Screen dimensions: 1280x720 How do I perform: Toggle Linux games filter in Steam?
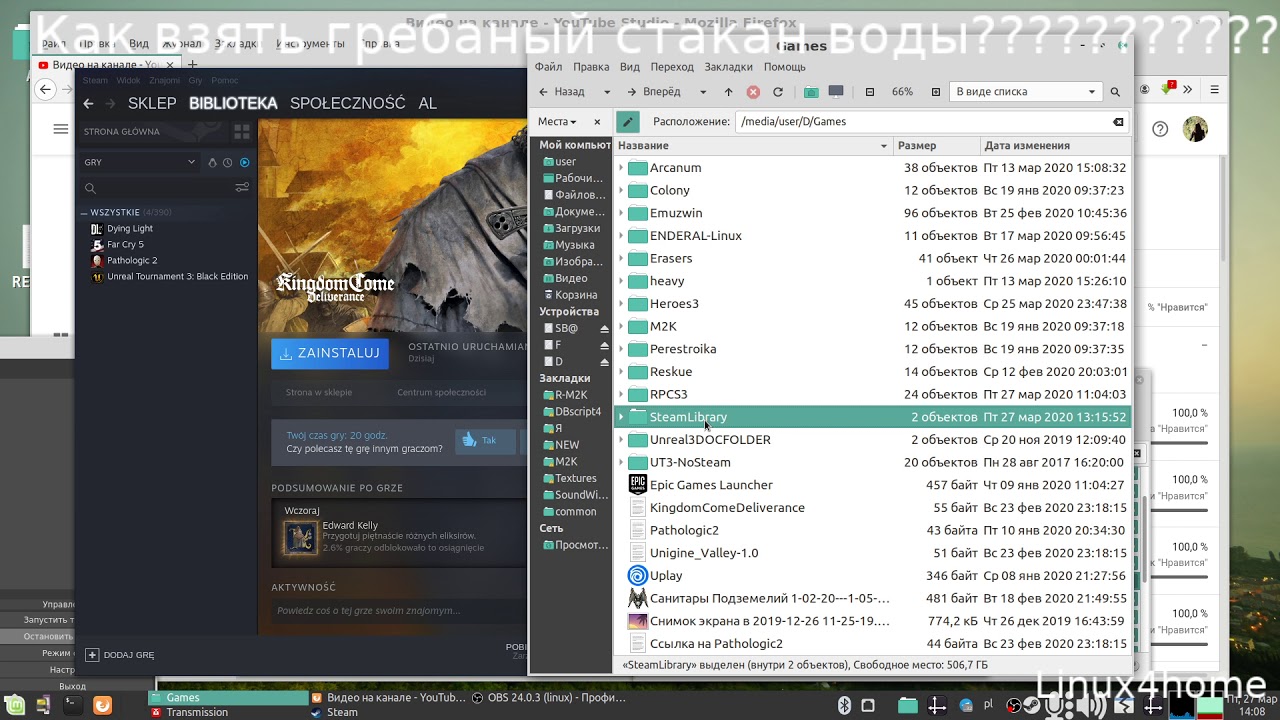point(212,162)
